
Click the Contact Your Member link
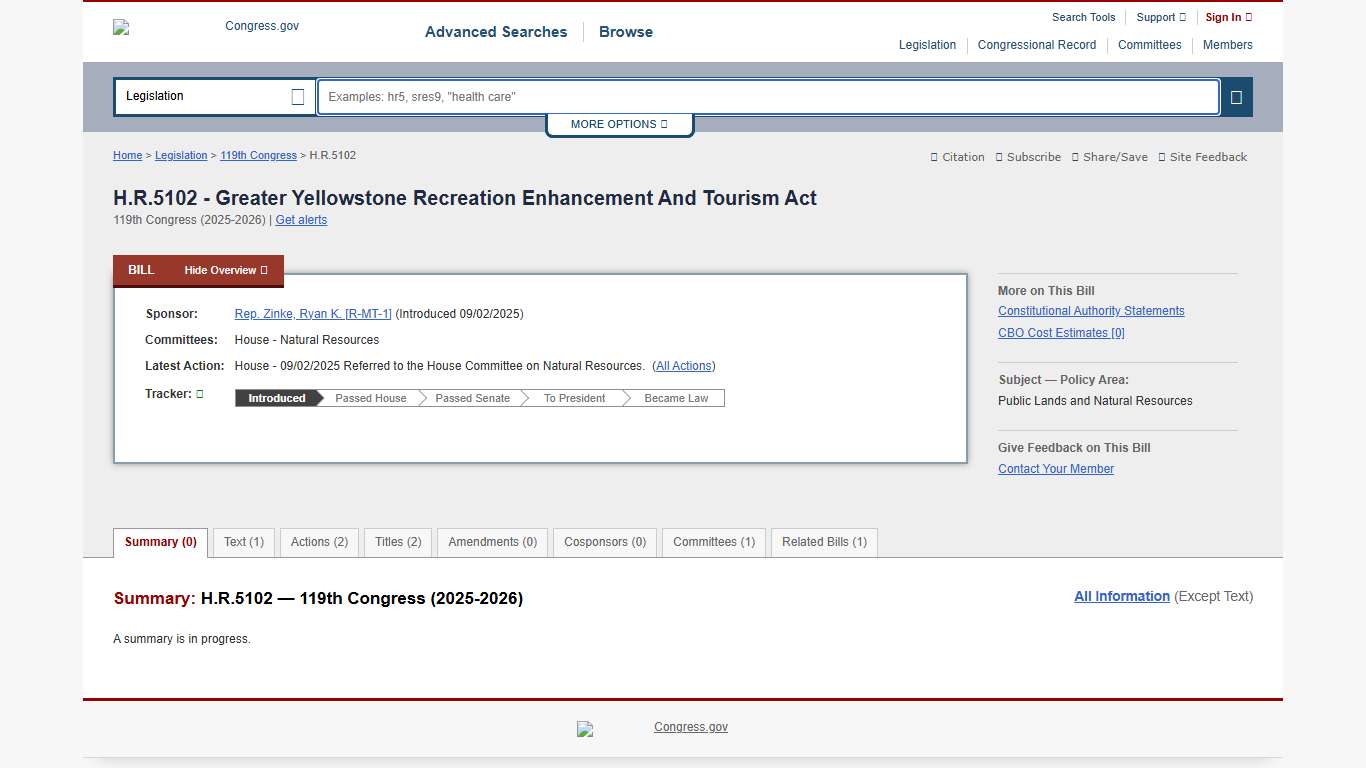point(1055,468)
